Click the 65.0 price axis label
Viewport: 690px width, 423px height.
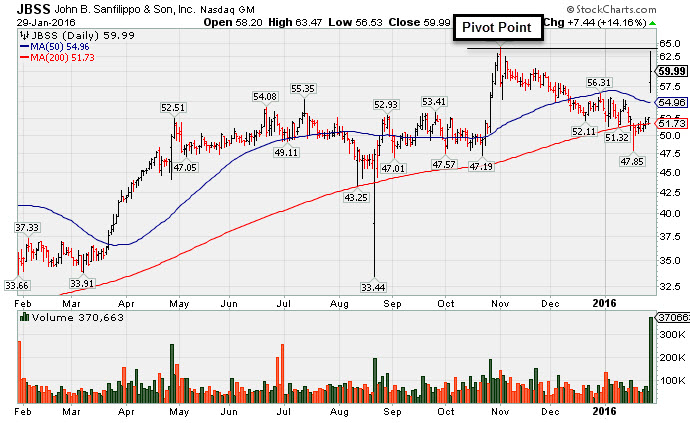(670, 44)
